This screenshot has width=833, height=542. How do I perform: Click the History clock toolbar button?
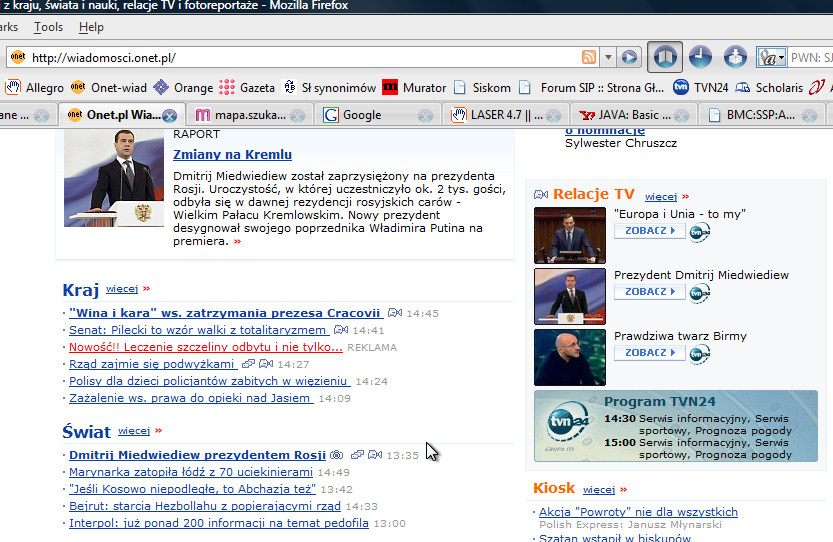click(700, 57)
